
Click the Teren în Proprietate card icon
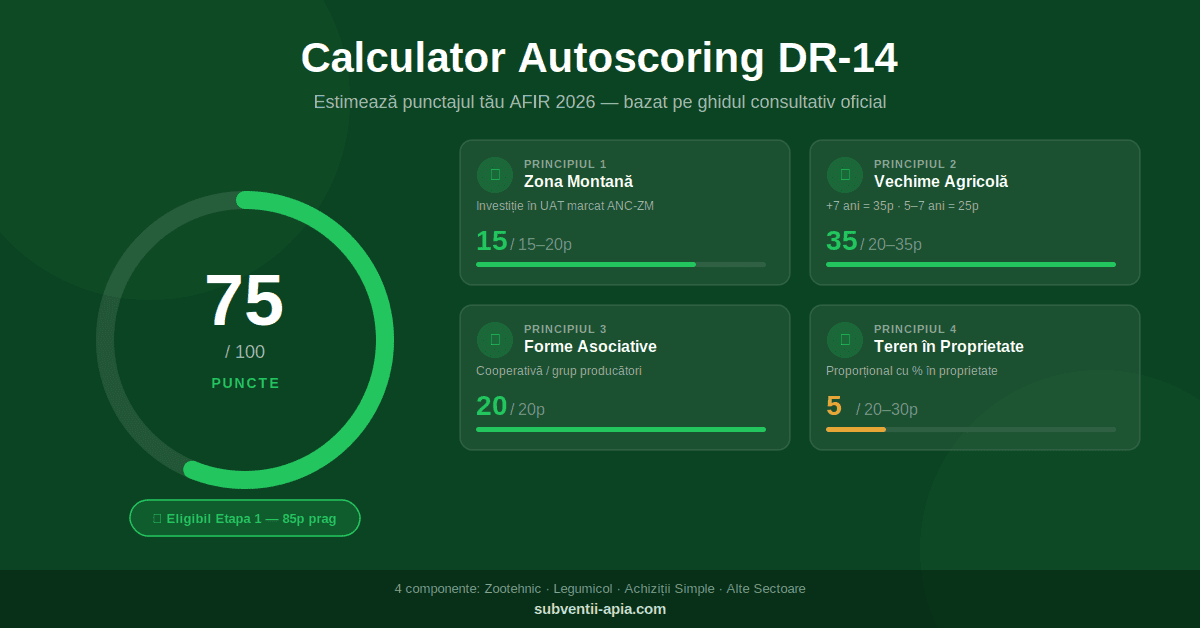(844, 339)
